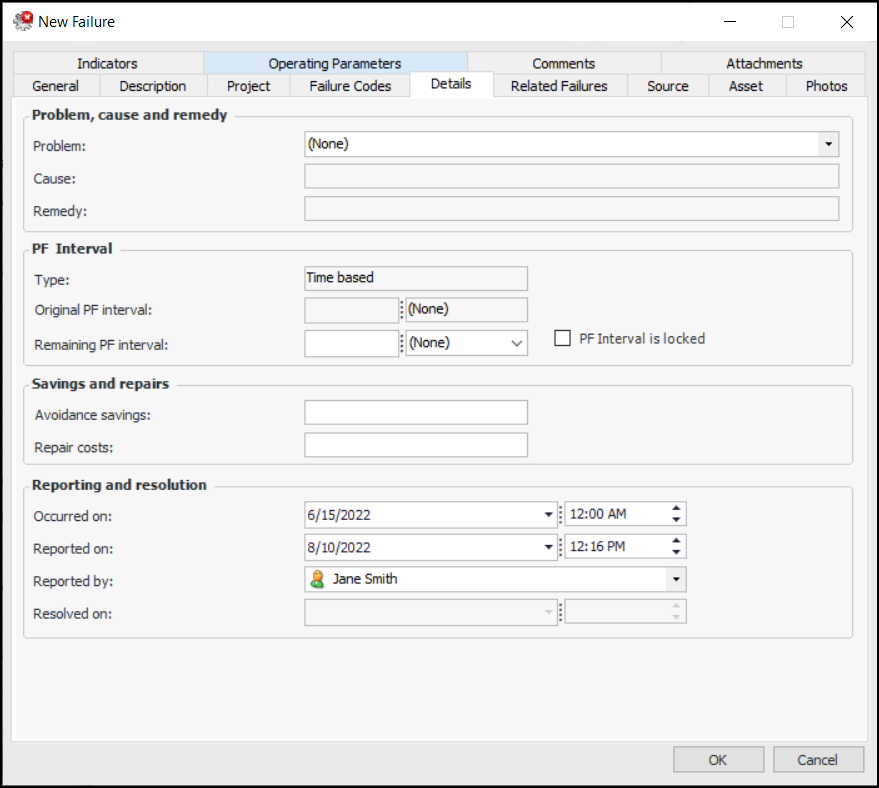Open the Remaining PF interval unit dropdown
Viewport: 879px width, 788px height.
click(x=517, y=343)
